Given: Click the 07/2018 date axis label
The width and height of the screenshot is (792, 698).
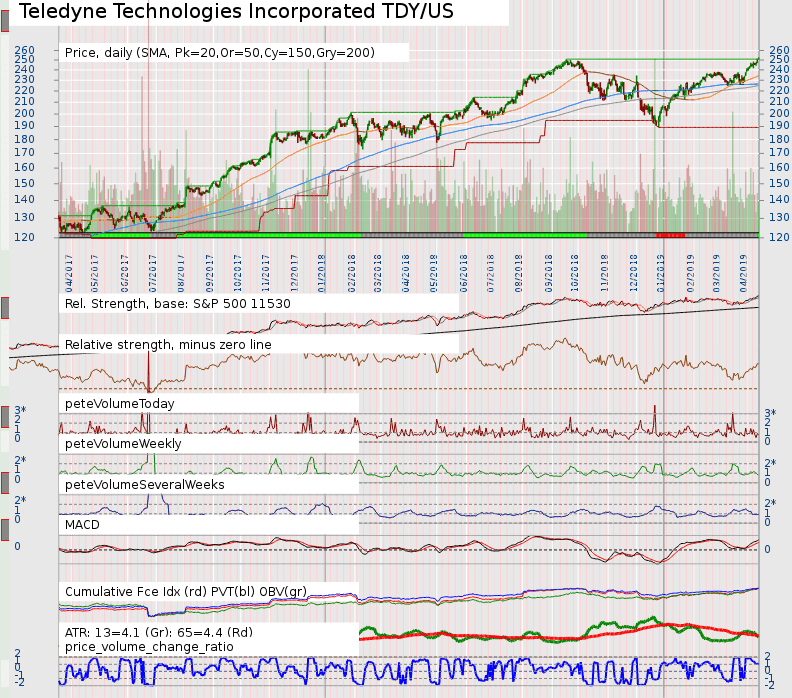Looking at the screenshot, I should point(490,273).
